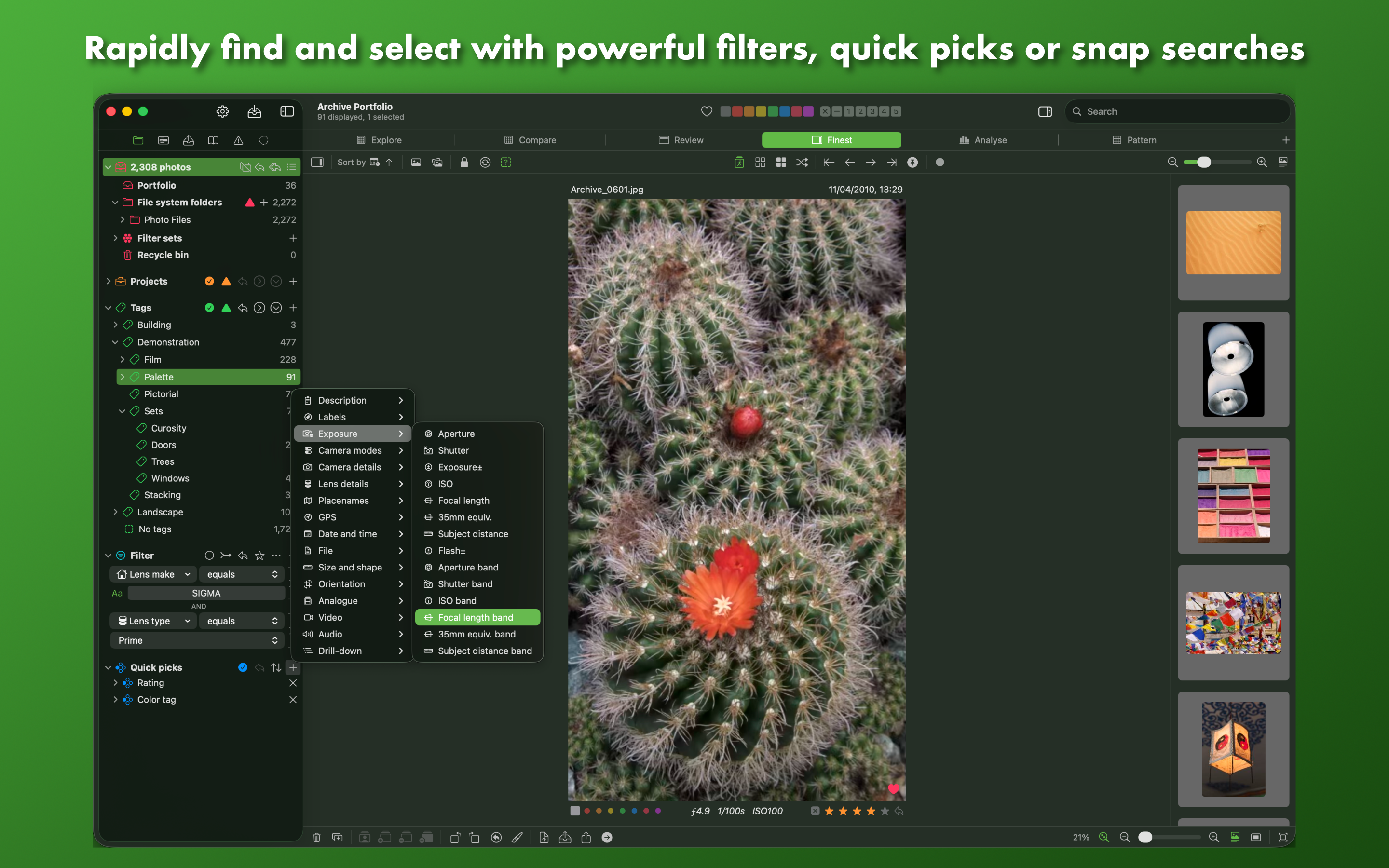
Task: Expand the Photo Files folder
Action: click(122, 219)
